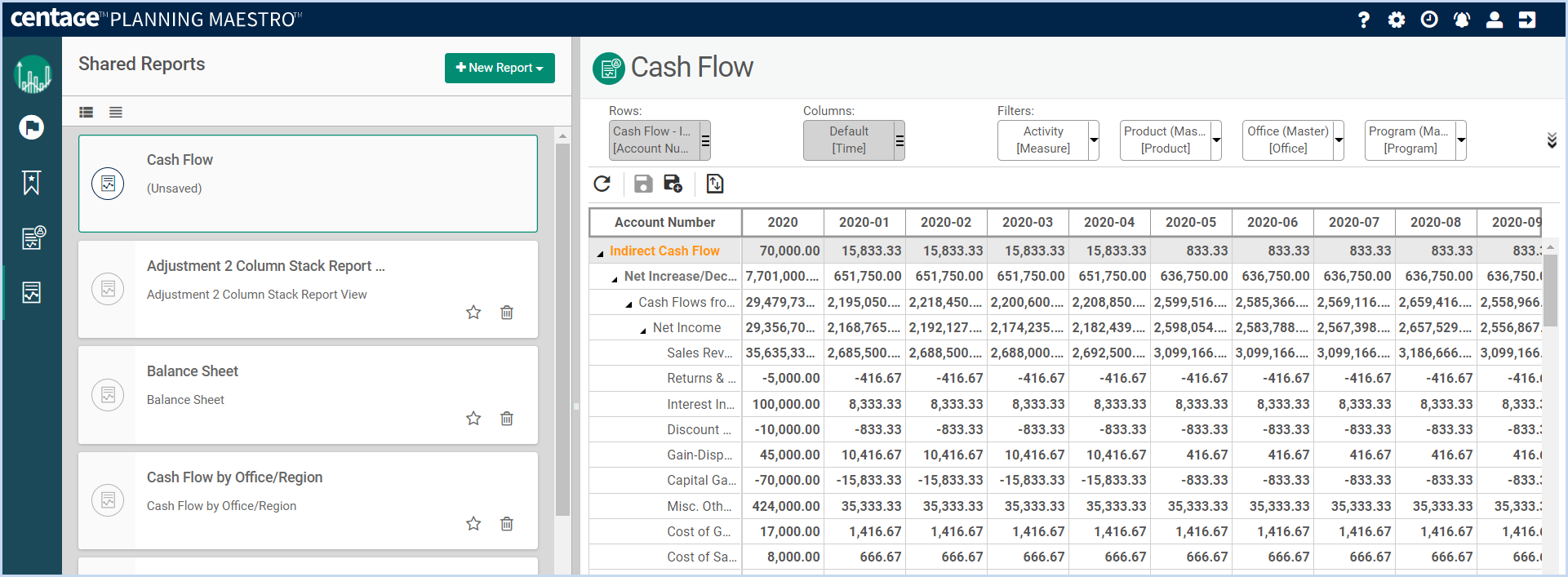Image resolution: width=1568 pixels, height=577 pixels.
Task: Collapse the Net Increase/Dec... row
Action: [x=615, y=279]
